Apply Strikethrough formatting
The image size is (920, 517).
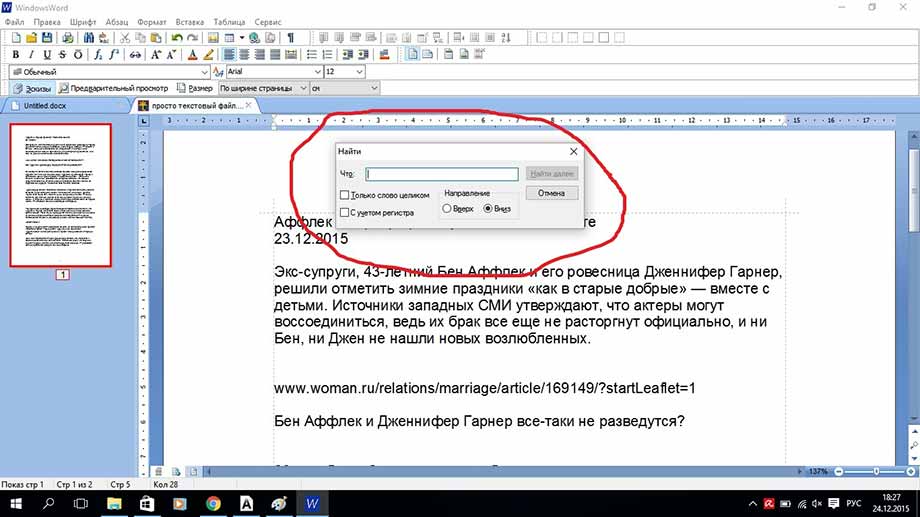(62, 55)
